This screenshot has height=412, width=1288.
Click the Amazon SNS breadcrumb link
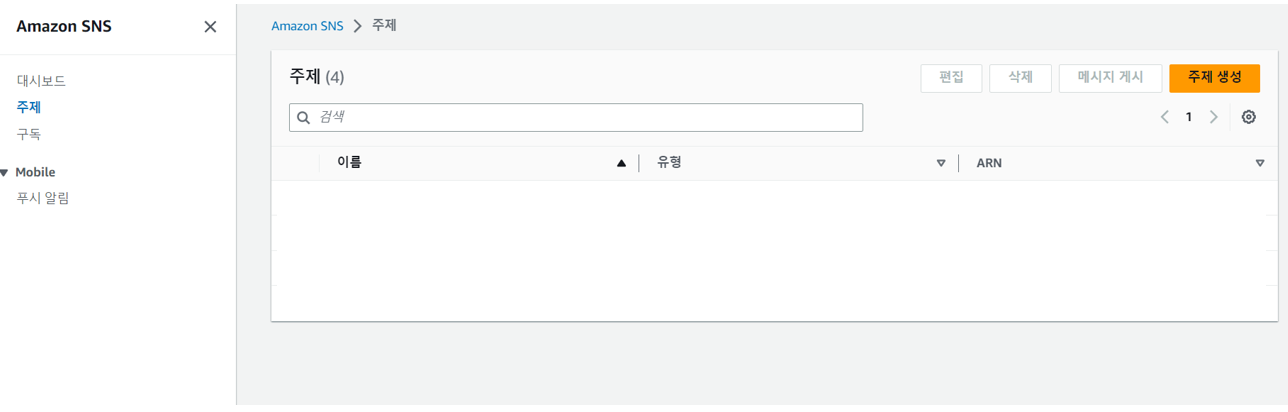coord(307,26)
